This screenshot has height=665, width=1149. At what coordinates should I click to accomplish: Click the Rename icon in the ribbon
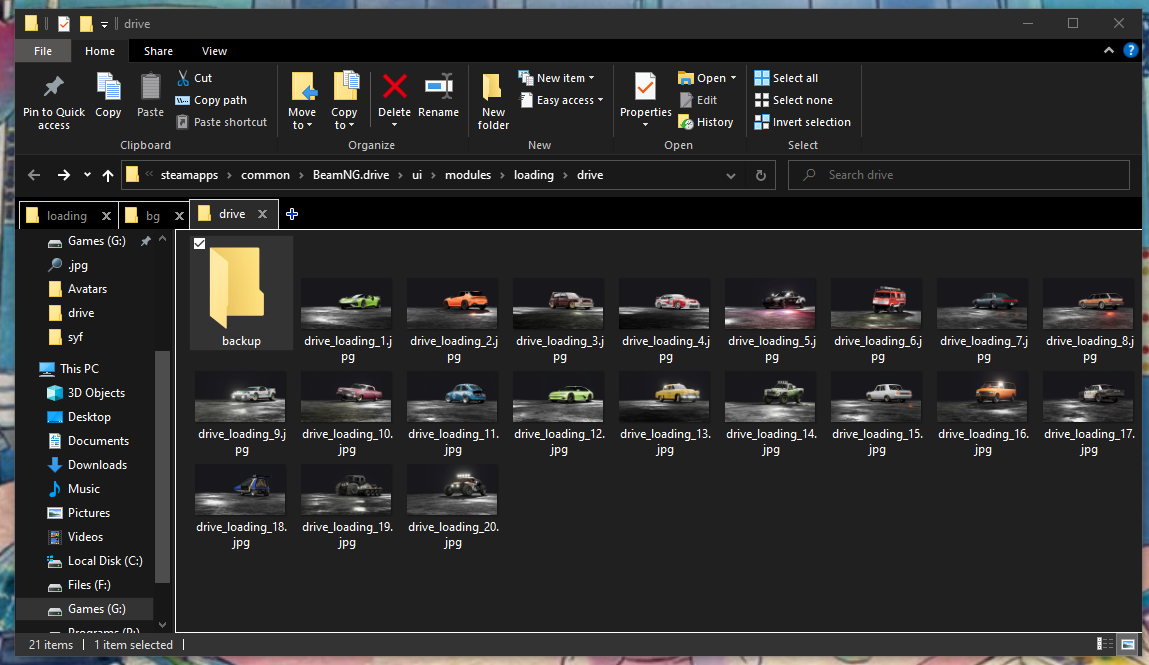(438, 88)
